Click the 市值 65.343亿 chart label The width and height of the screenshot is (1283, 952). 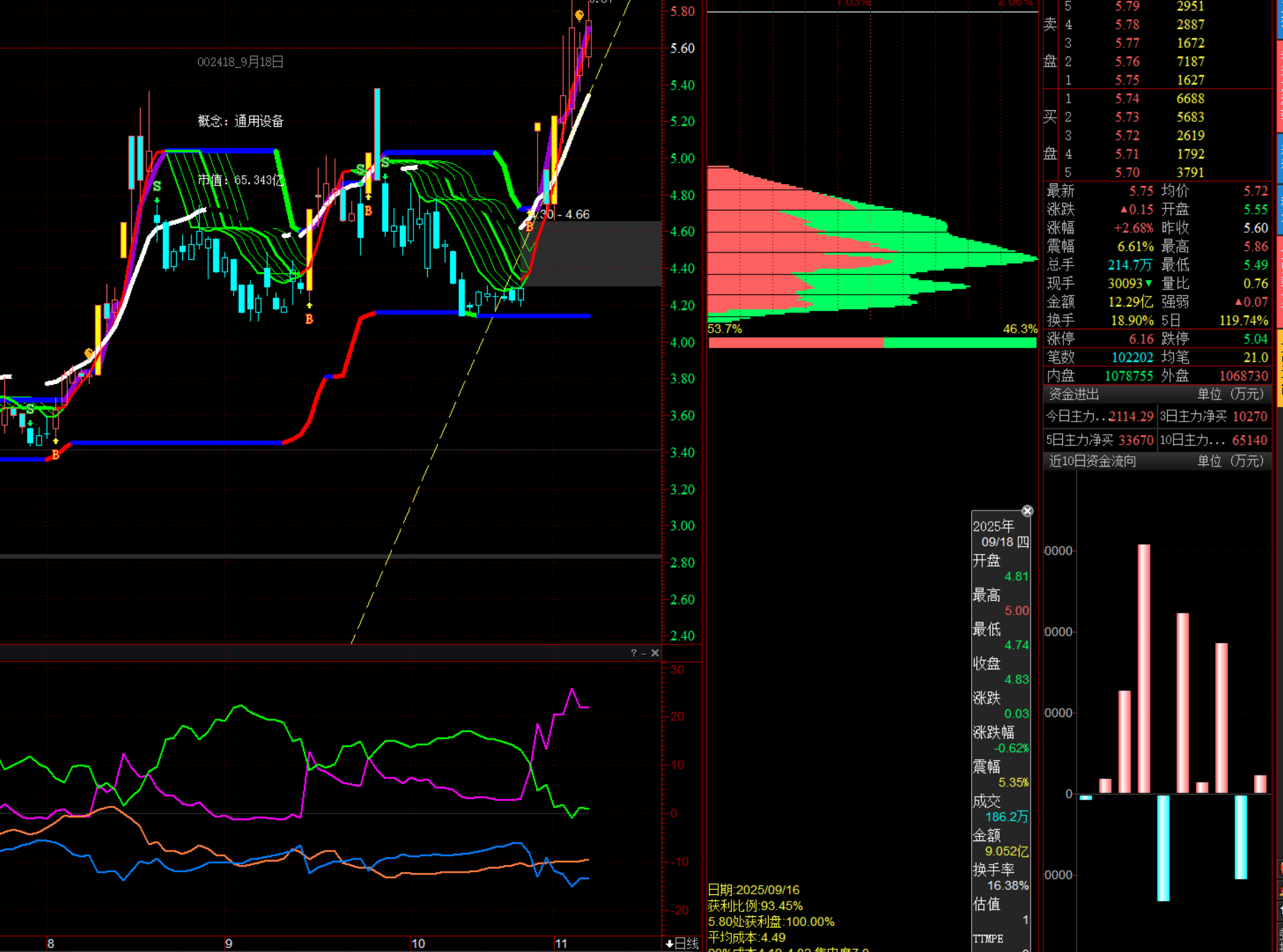(240, 181)
